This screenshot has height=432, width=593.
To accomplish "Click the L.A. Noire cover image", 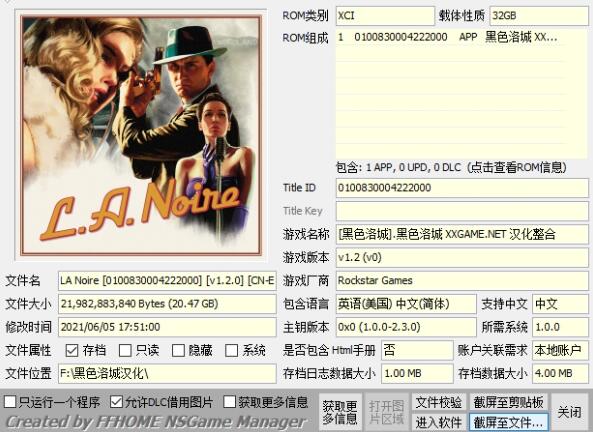I will [x=141, y=135].
